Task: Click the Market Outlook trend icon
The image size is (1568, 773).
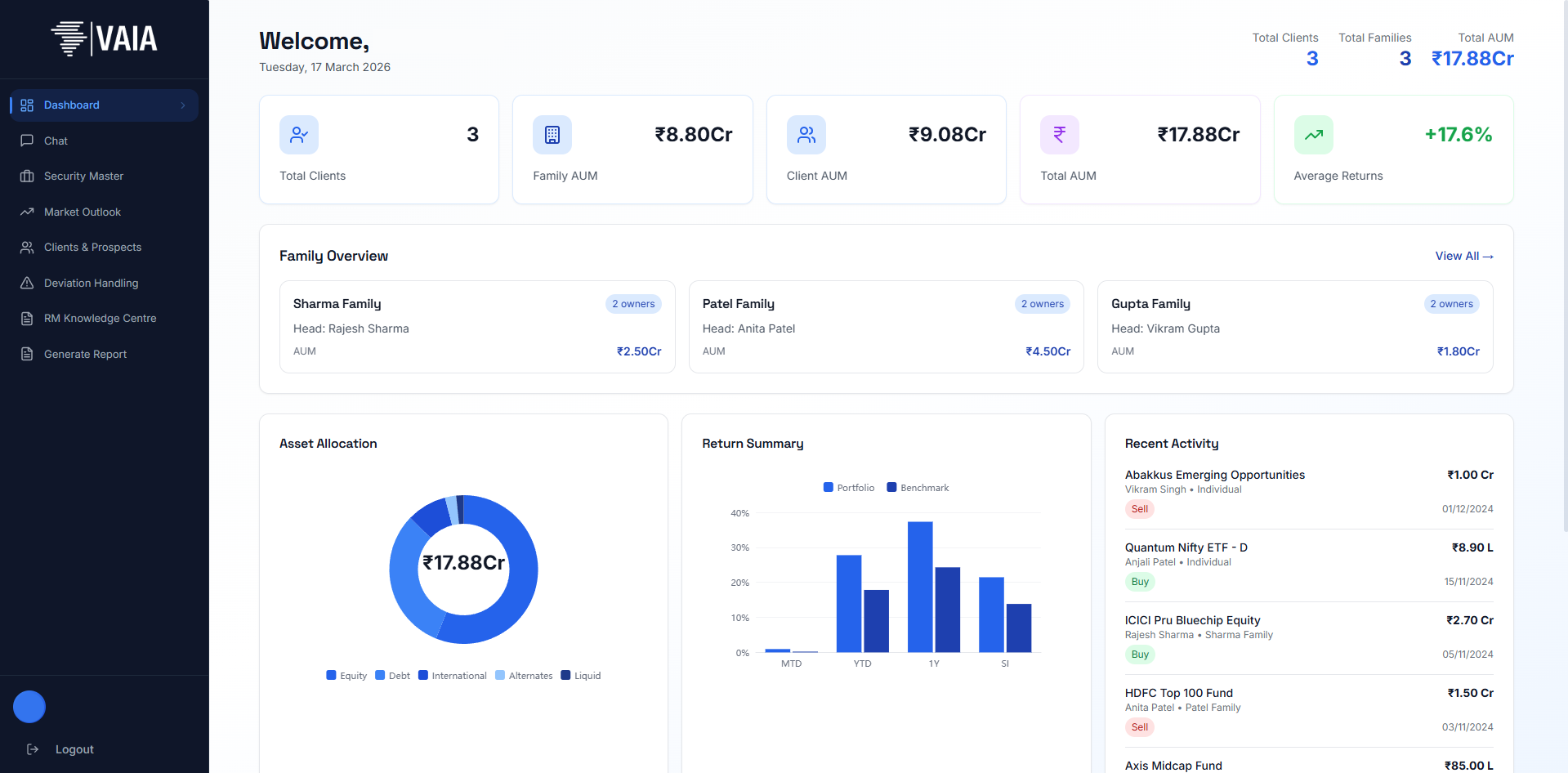Action: (x=27, y=212)
